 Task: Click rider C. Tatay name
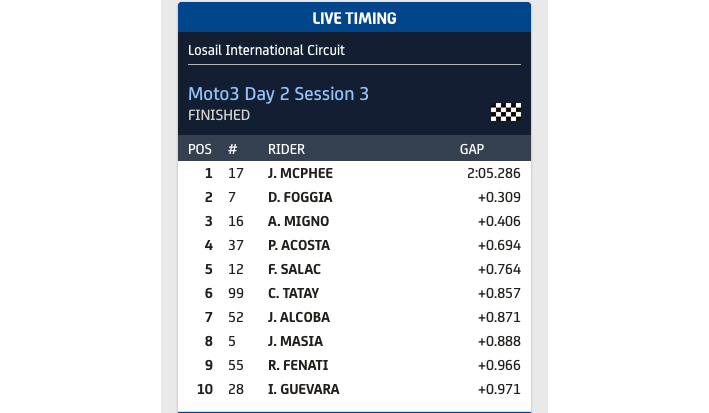[x=296, y=293]
